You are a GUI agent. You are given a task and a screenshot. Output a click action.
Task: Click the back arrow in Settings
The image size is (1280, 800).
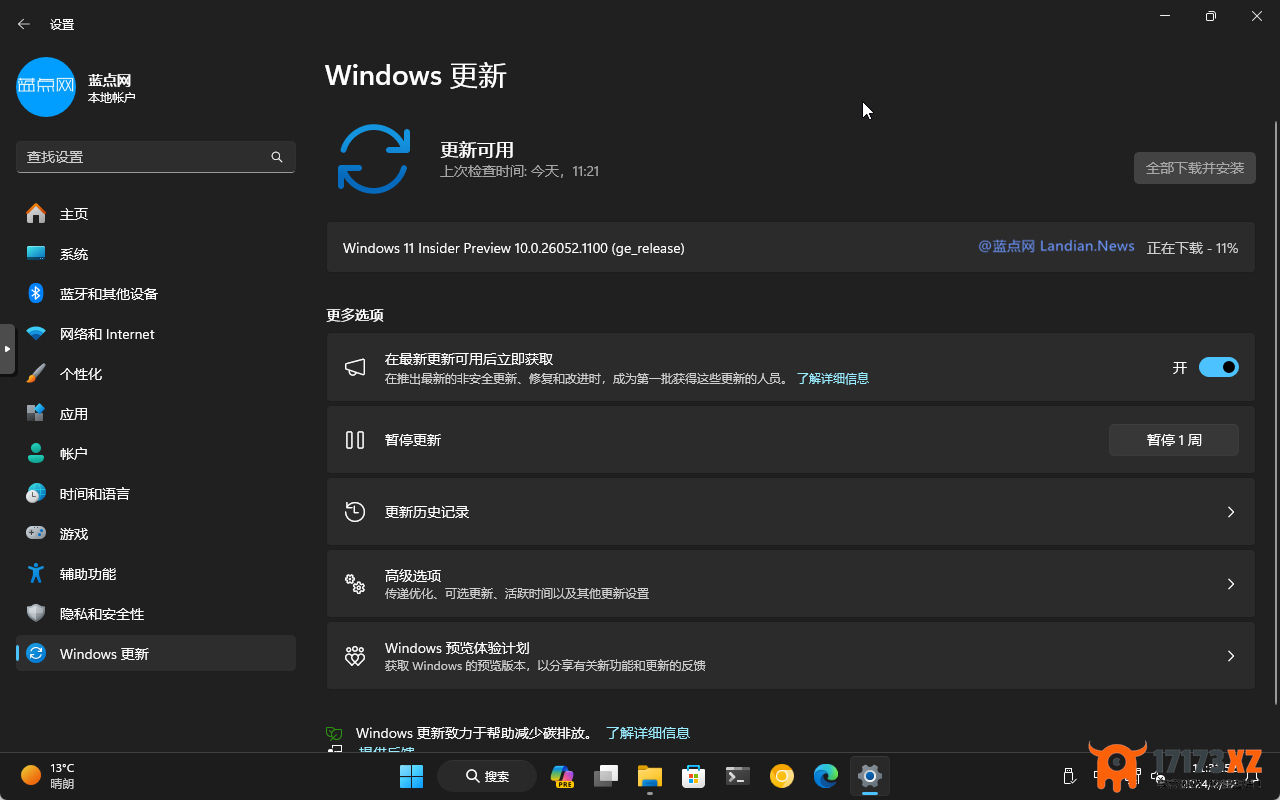(x=24, y=24)
